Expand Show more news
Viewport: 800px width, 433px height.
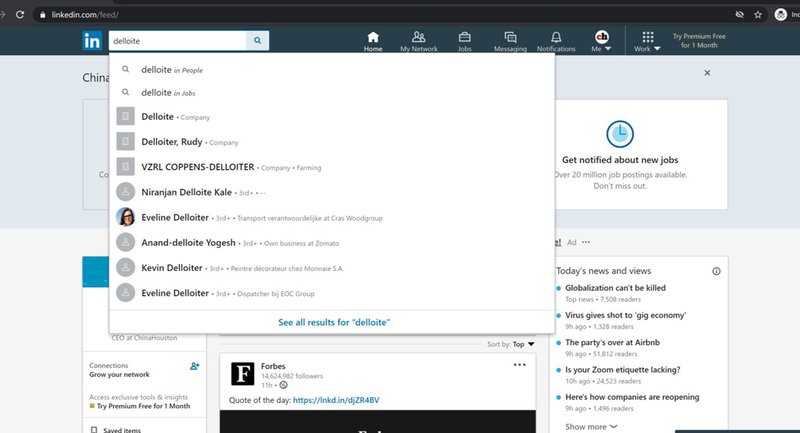tap(591, 426)
